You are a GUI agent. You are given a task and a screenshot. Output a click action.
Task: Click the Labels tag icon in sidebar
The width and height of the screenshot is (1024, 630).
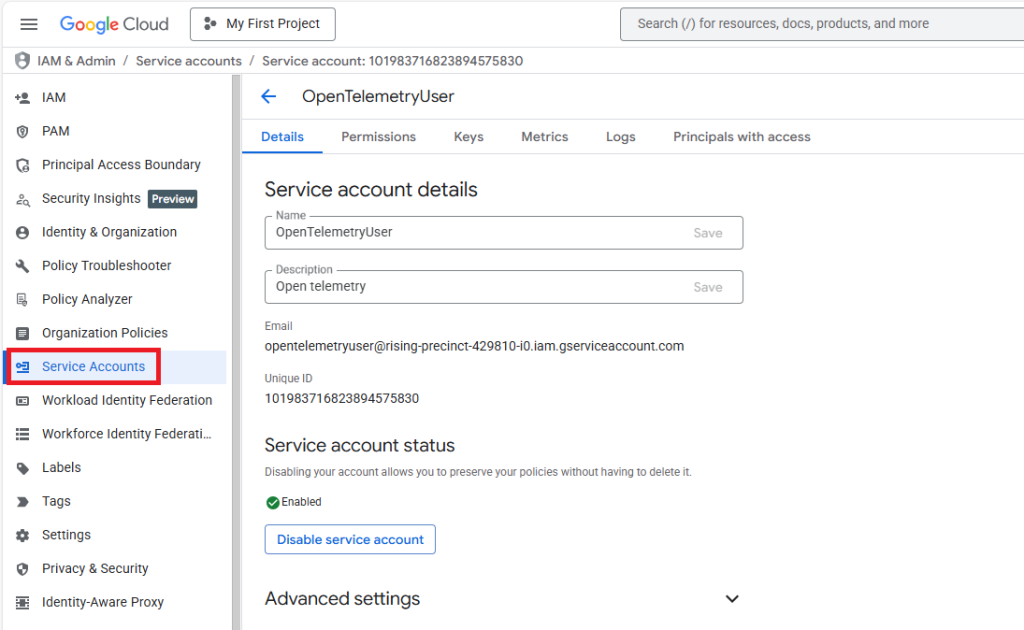(x=22, y=468)
